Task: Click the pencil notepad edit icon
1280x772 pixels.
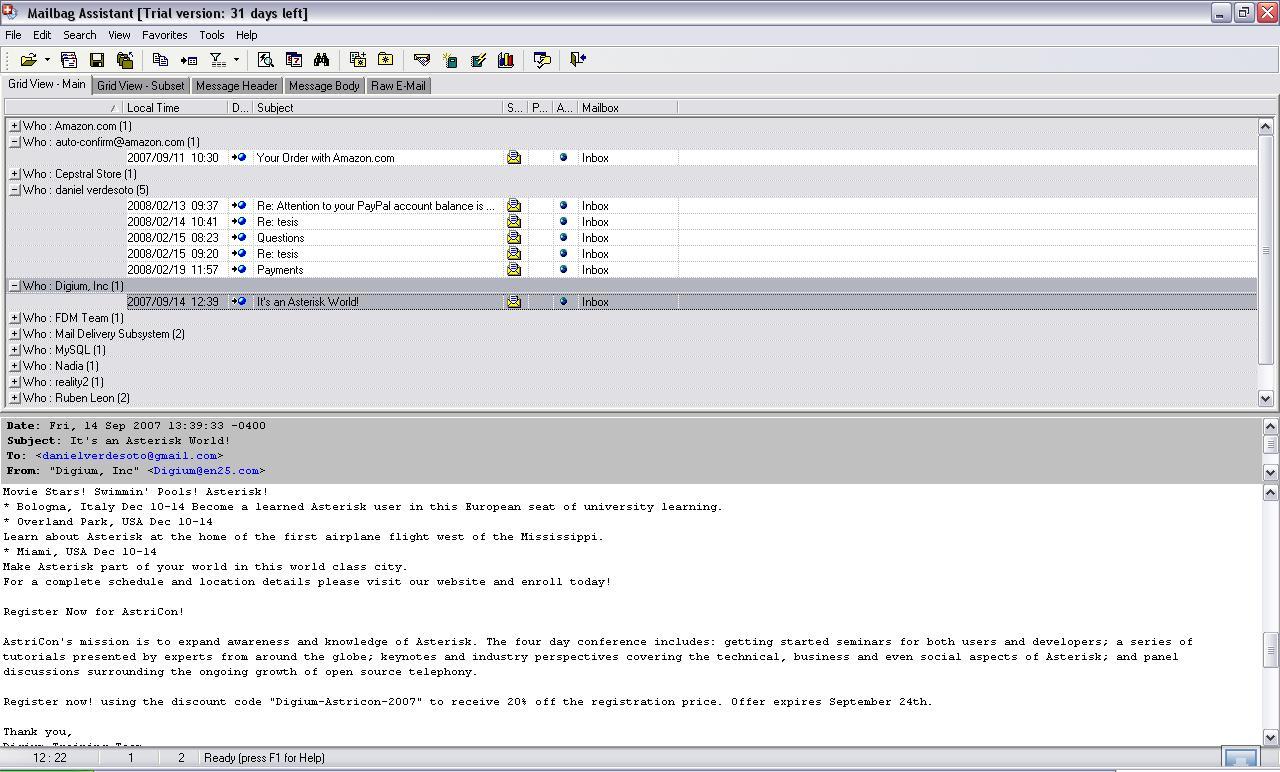Action: [478, 60]
